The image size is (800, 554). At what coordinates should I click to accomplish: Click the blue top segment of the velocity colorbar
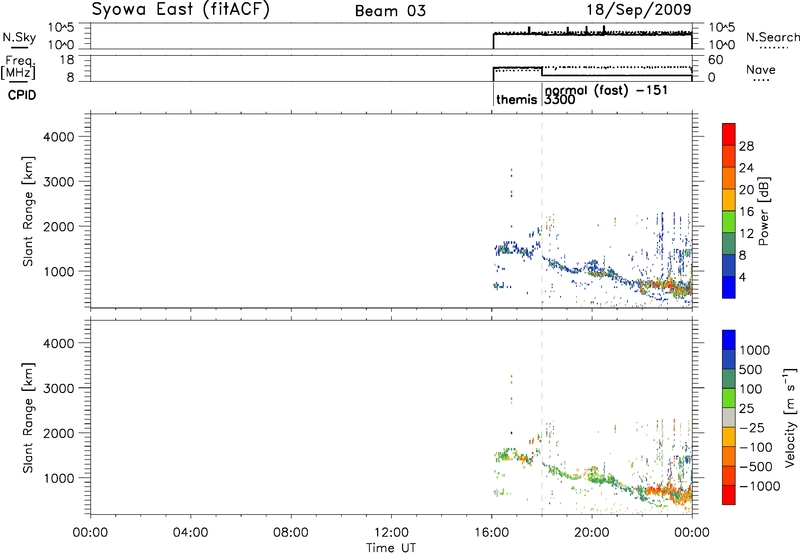(x=729, y=340)
